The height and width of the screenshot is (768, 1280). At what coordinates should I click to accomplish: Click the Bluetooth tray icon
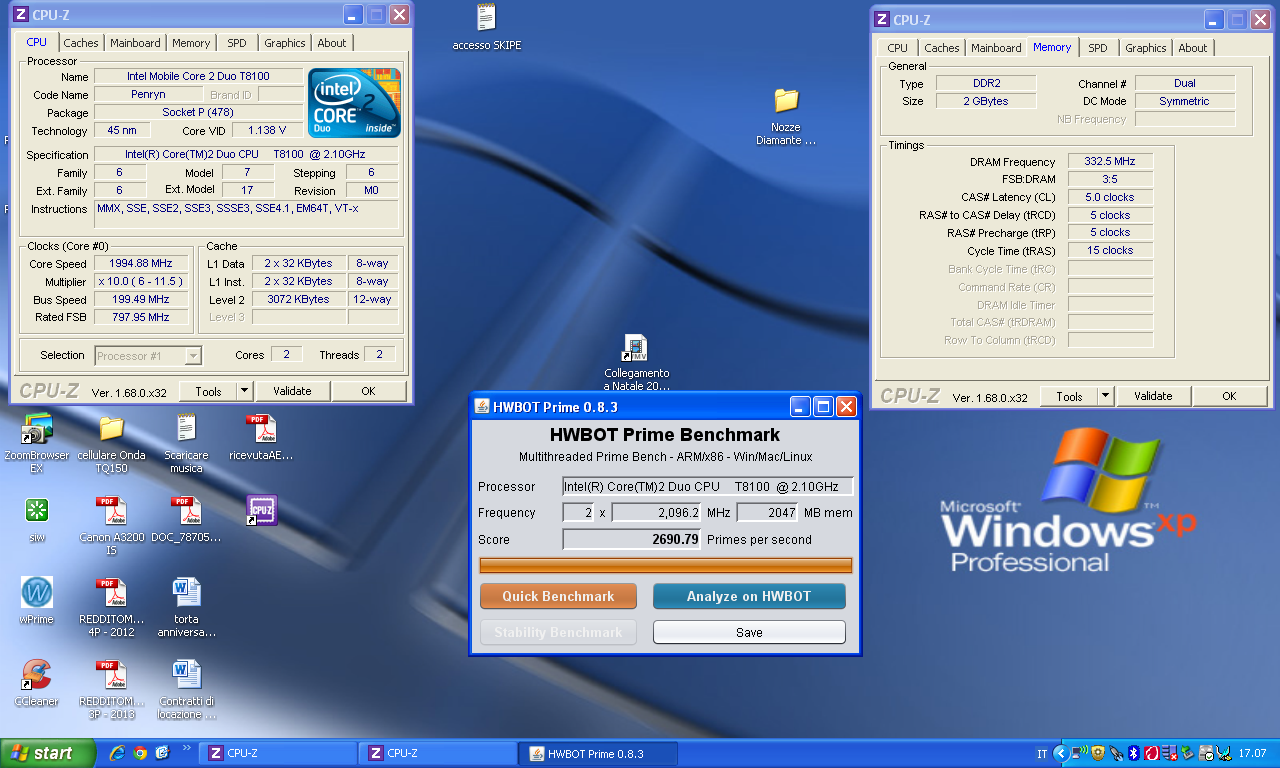tap(1134, 753)
